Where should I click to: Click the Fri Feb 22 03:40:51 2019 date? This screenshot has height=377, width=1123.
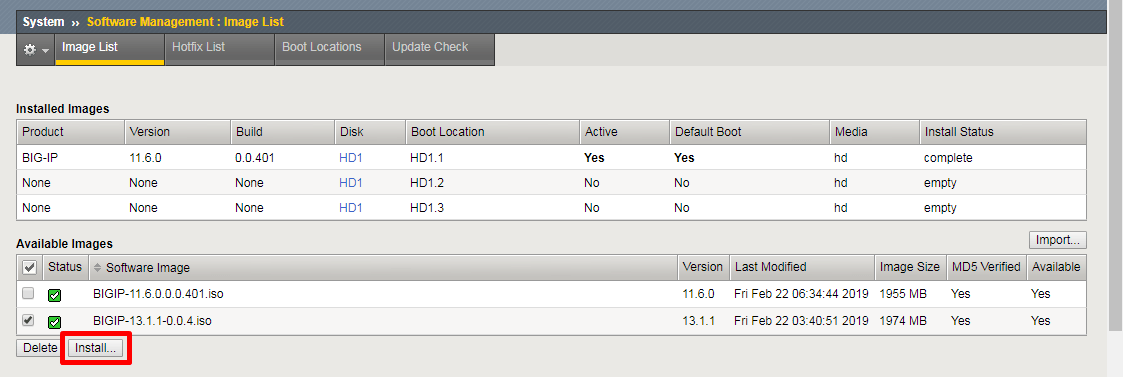(801, 320)
